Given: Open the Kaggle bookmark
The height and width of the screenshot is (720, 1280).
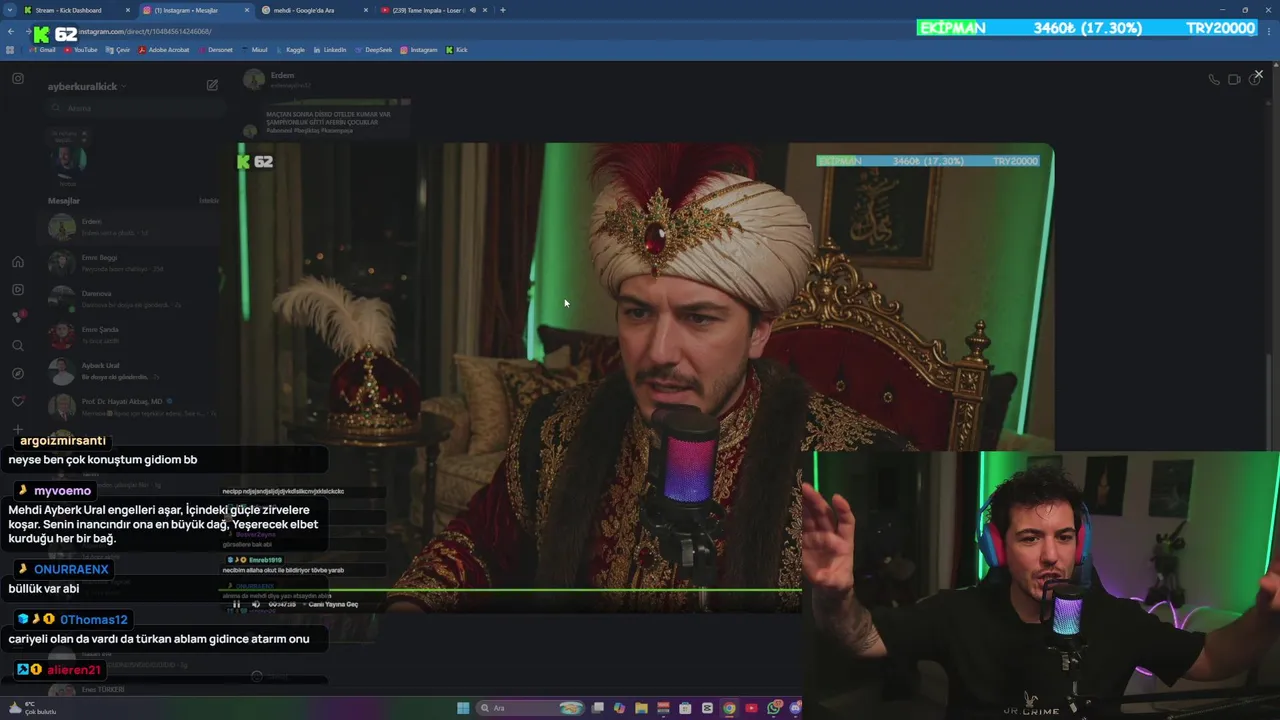Looking at the screenshot, I should (x=289, y=49).
